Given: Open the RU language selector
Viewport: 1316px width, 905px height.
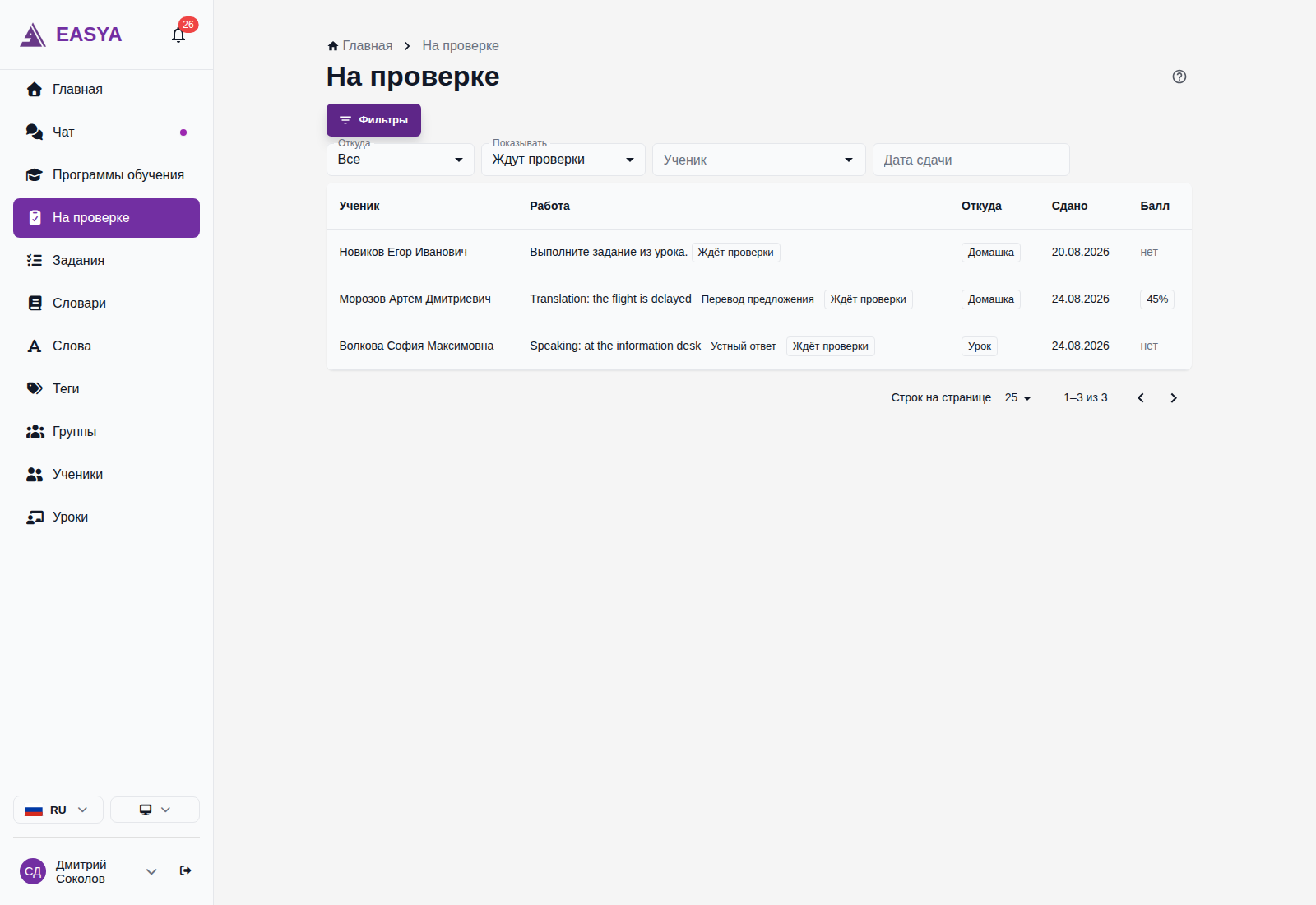Looking at the screenshot, I should [58, 810].
